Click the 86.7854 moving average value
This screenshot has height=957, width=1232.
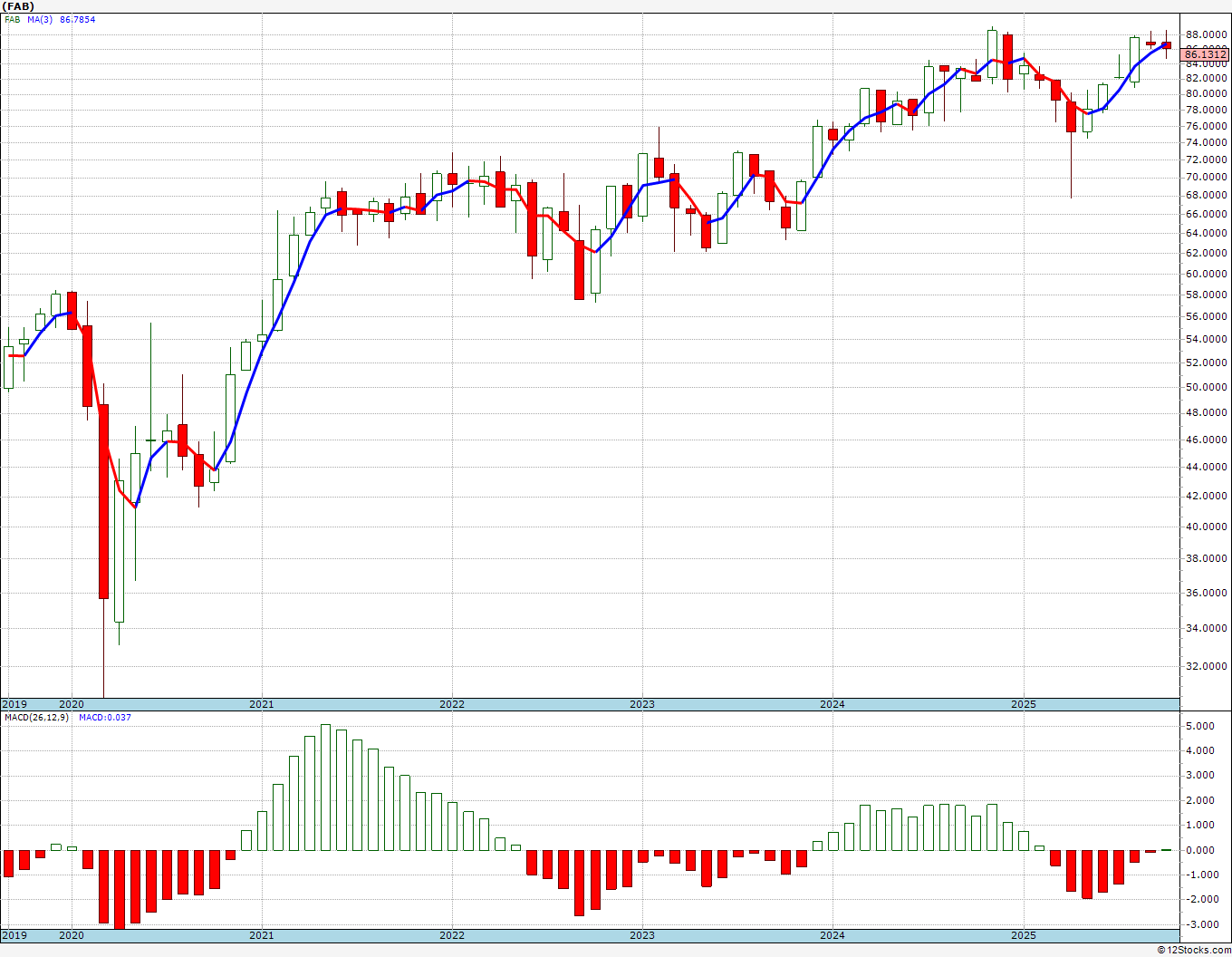(x=78, y=19)
